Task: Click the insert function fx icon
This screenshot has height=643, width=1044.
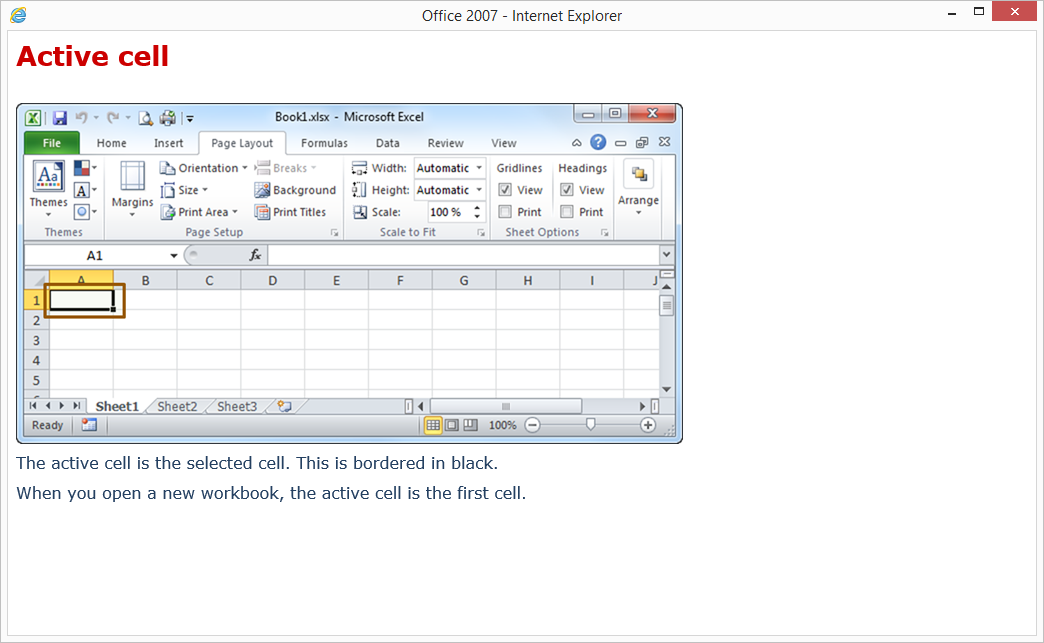Action: coord(255,256)
